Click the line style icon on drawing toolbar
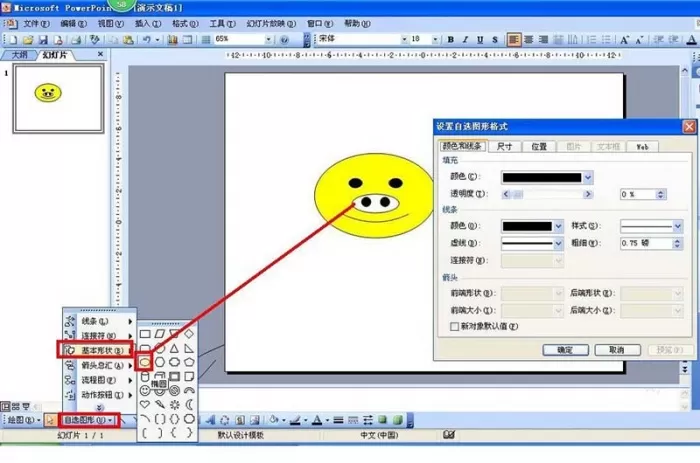The height and width of the screenshot is (463, 700). click(x=338, y=420)
